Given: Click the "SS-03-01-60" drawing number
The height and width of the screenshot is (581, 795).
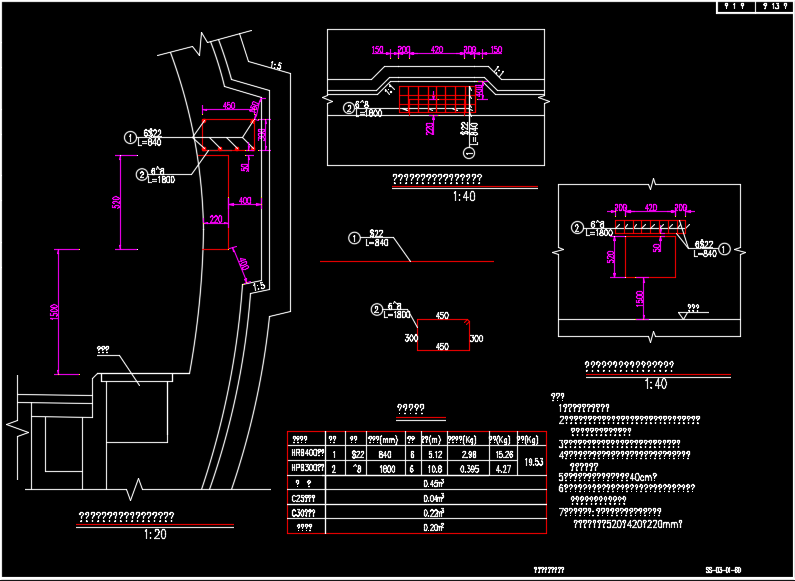Looking at the screenshot, I should click(x=723, y=570).
